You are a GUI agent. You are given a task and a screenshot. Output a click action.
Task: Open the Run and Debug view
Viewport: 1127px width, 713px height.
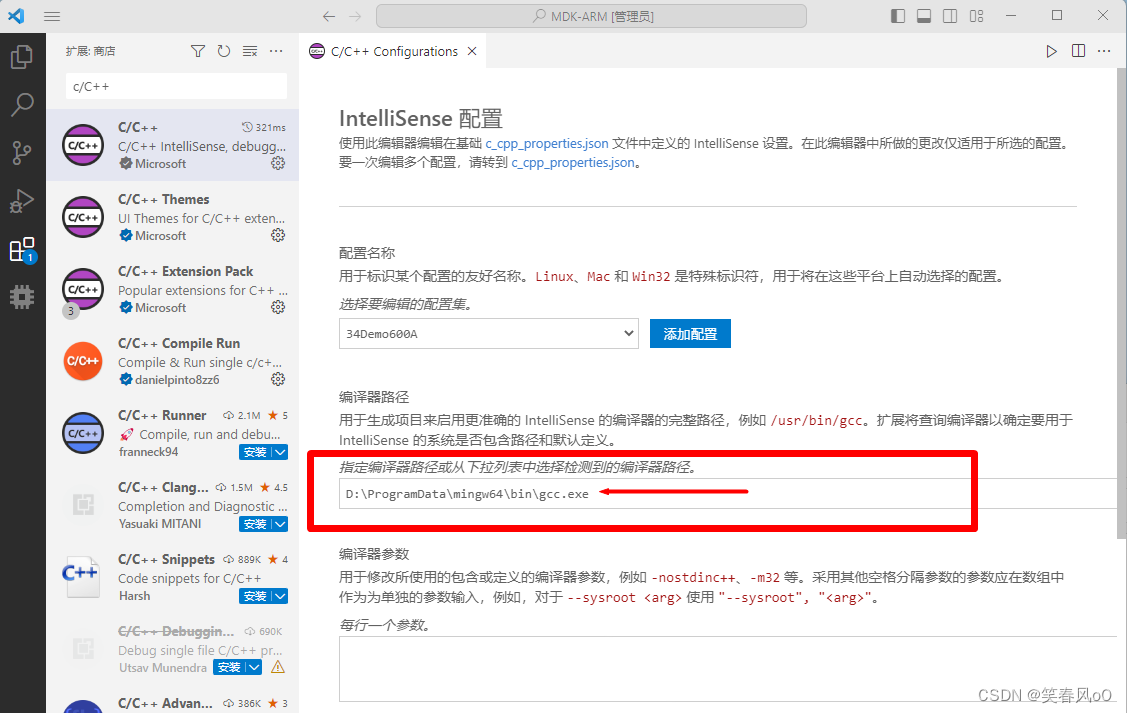click(22, 201)
